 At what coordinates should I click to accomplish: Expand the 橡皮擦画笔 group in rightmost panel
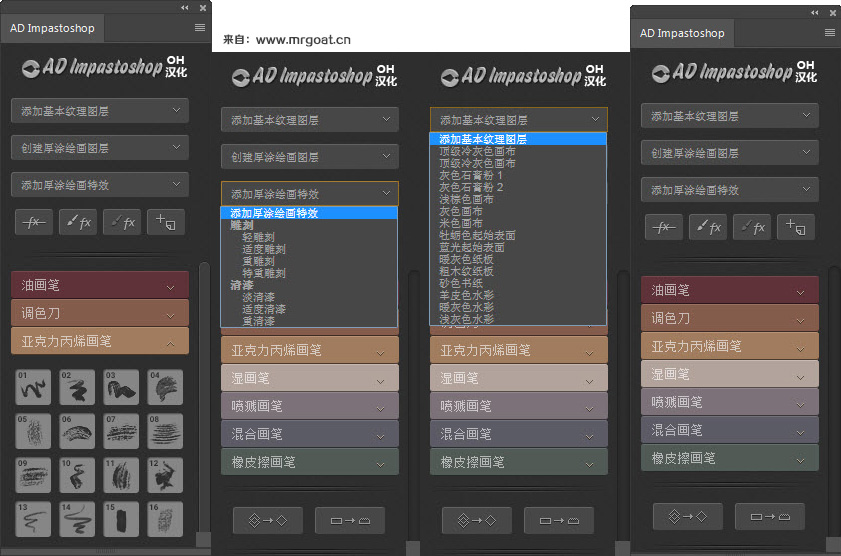pyautogui.click(x=729, y=458)
